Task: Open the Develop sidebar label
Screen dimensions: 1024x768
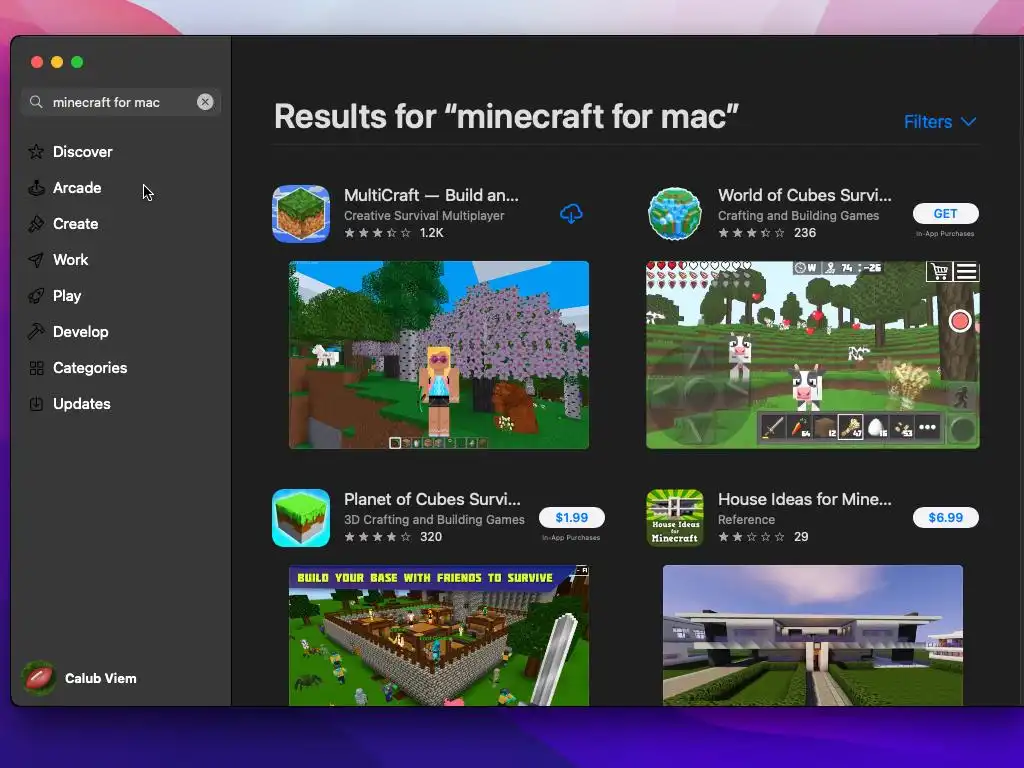Action: pyautogui.click(x=81, y=332)
